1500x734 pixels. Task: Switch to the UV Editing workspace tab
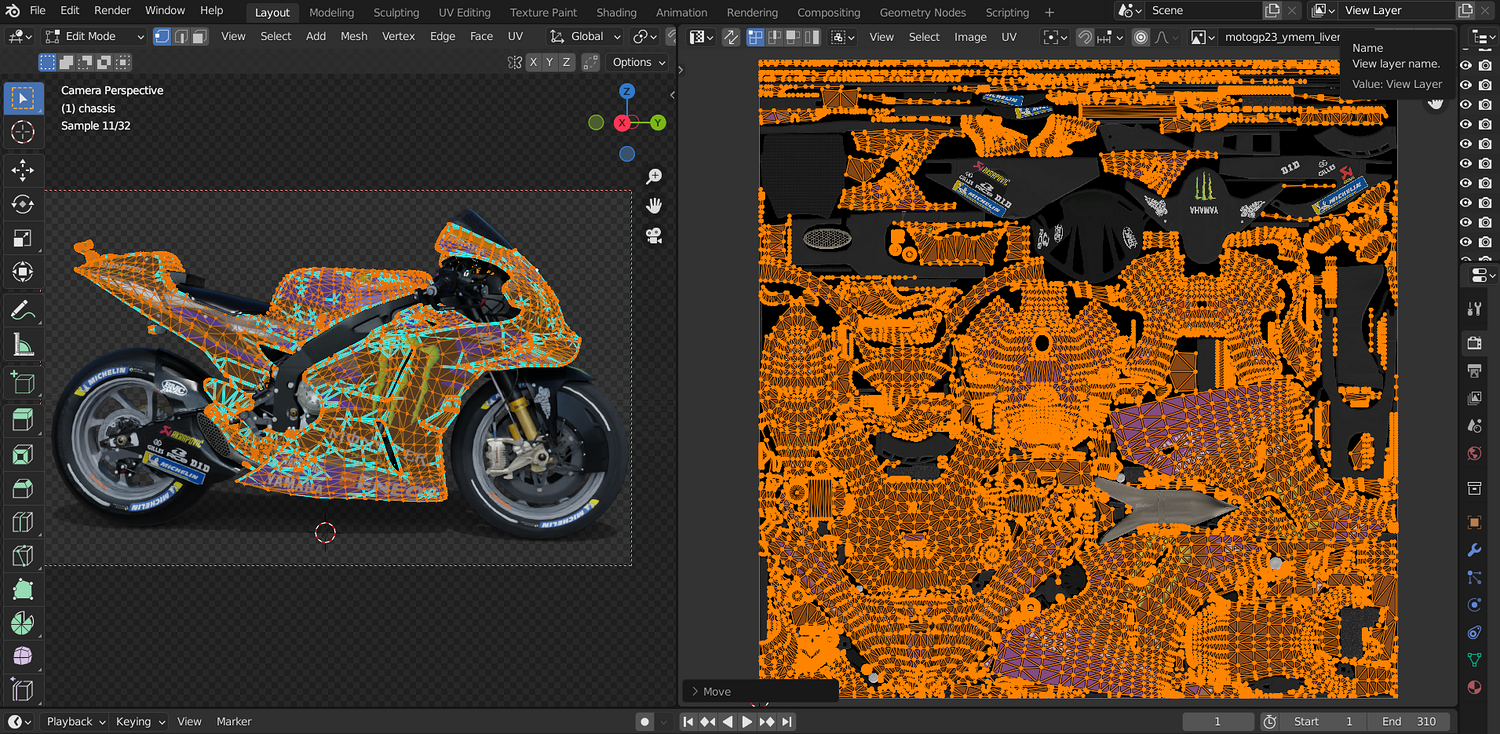click(x=464, y=12)
